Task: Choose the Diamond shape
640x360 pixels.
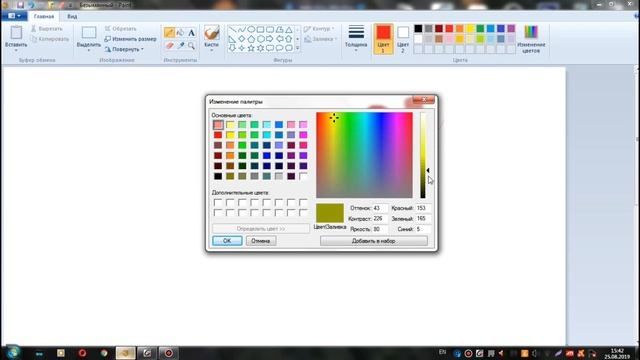Action: [x=242, y=39]
